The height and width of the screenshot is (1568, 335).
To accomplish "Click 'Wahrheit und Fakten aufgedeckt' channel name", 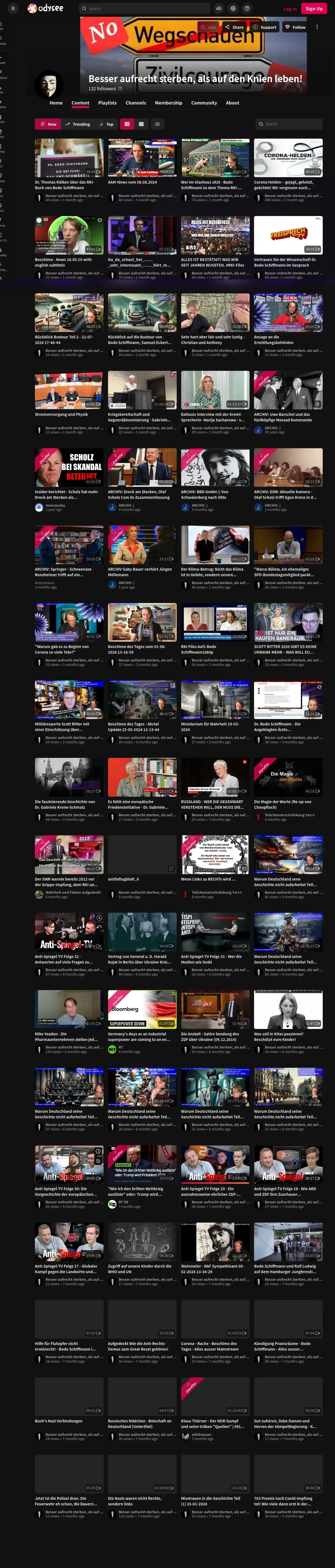I will pyautogui.click(x=73, y=892).
